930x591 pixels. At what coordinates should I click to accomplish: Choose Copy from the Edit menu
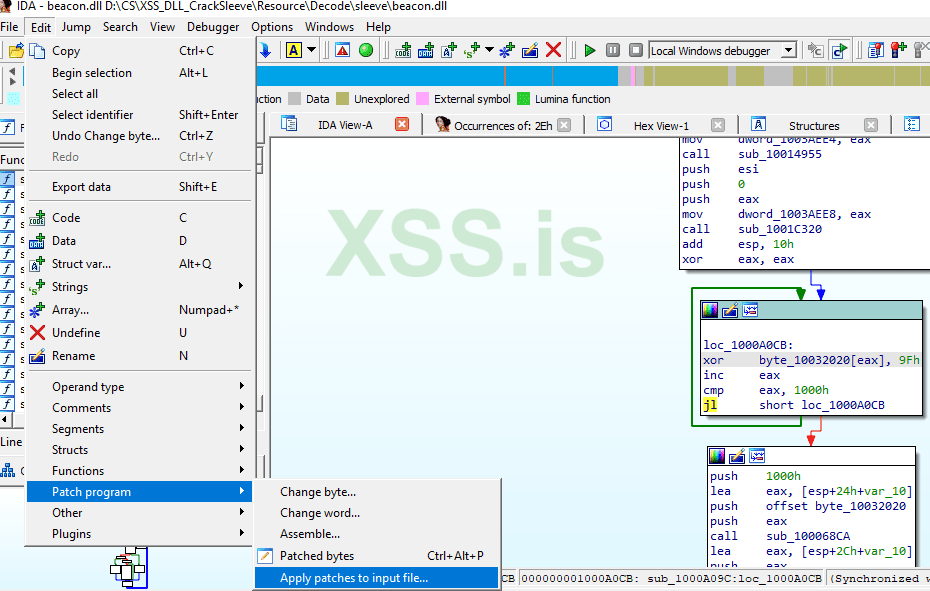pos(139,51)
